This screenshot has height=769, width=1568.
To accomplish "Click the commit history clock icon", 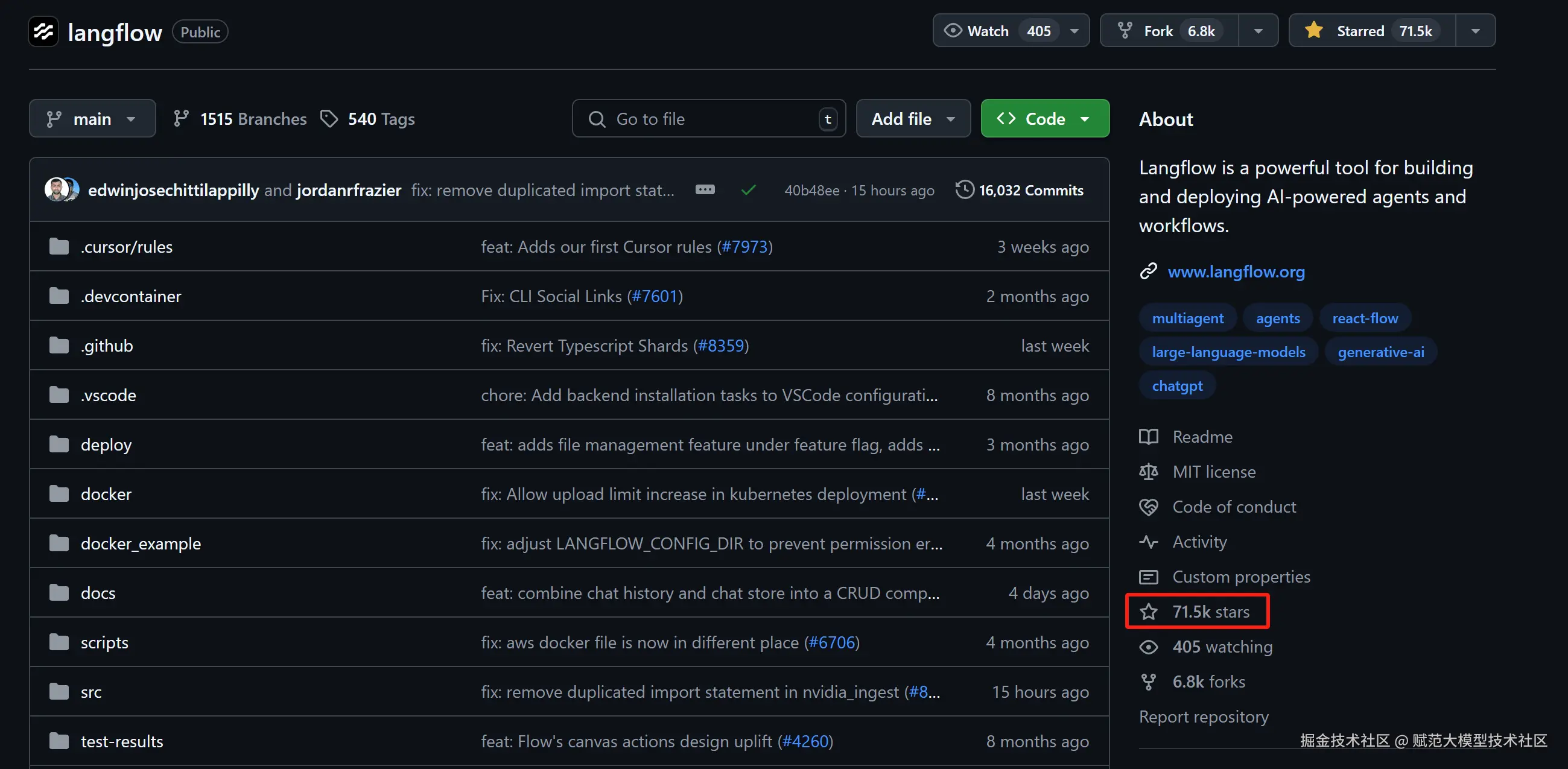I will 964,190.
